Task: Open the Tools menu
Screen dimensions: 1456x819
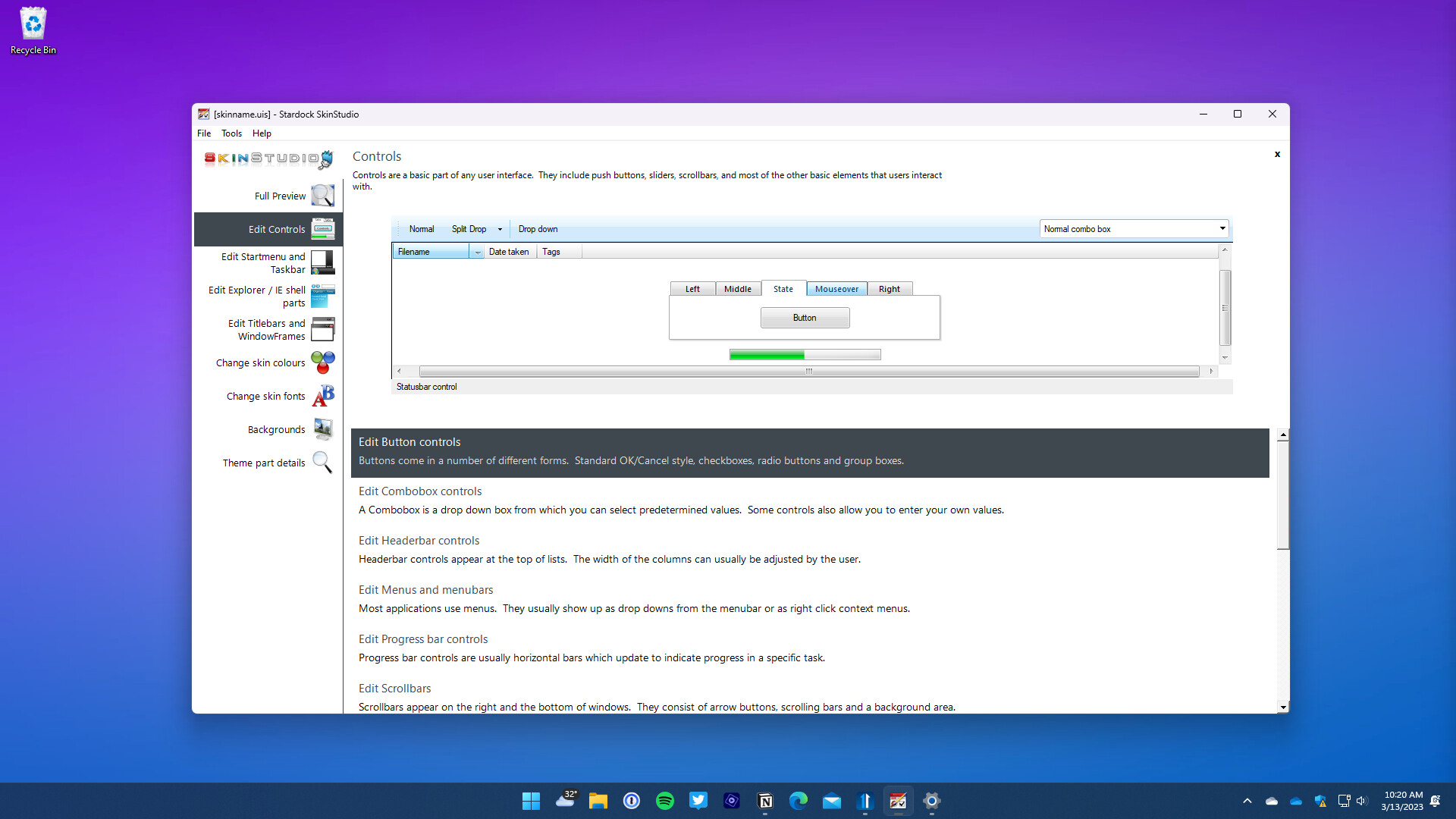Action: [231, 133]
